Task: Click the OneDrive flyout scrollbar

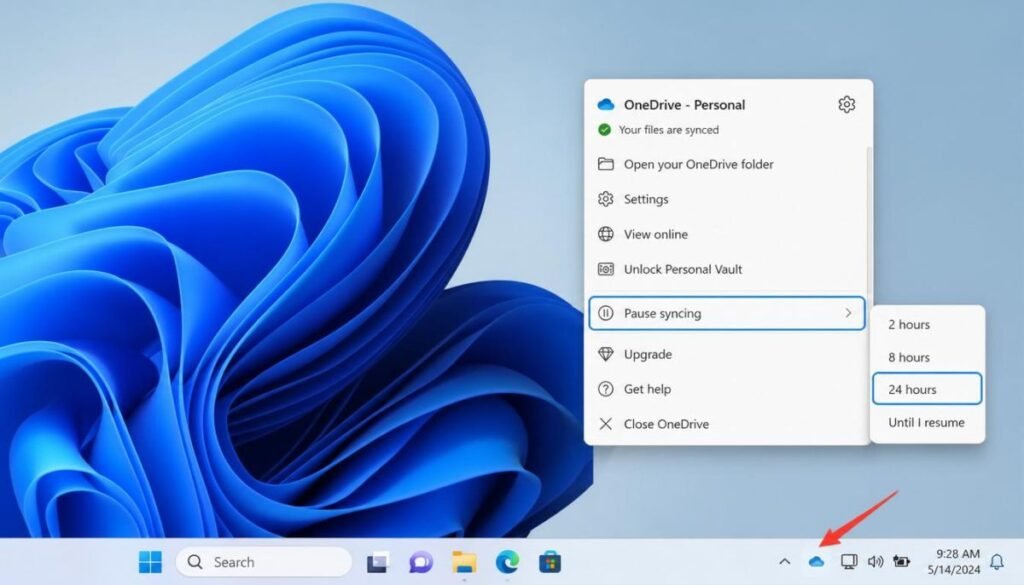Action: 869,222
